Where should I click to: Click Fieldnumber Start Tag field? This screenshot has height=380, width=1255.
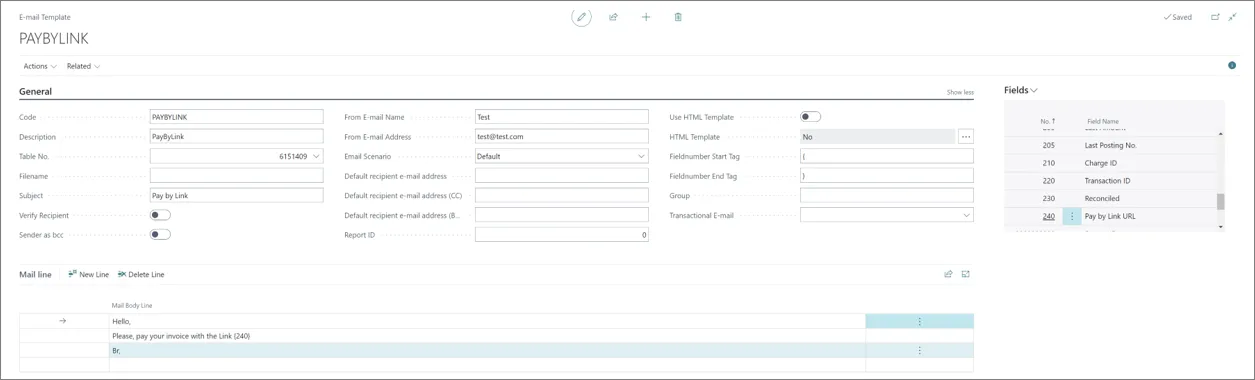click(886, 157)
